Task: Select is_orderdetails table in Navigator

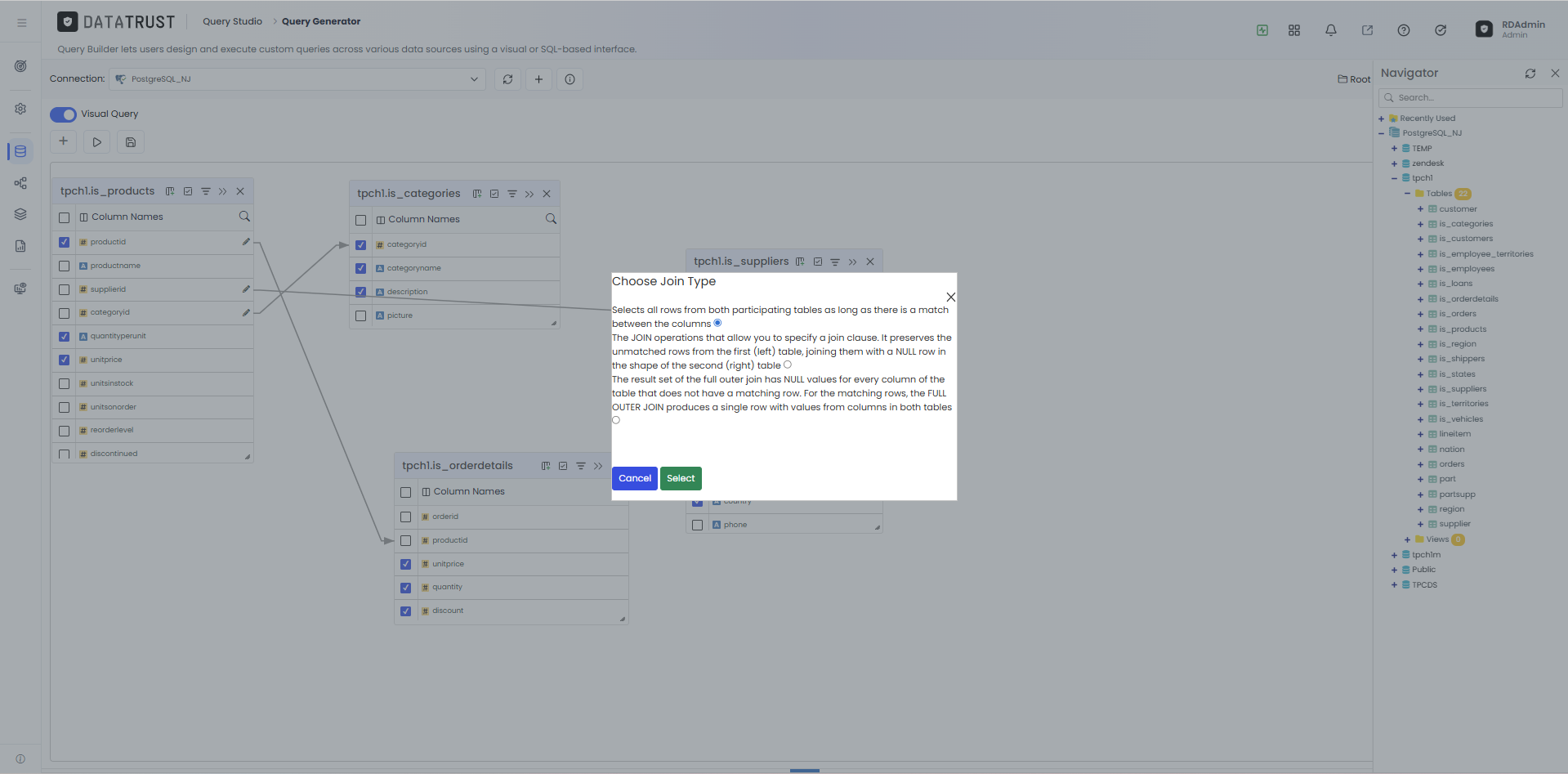Action: 1468,299
